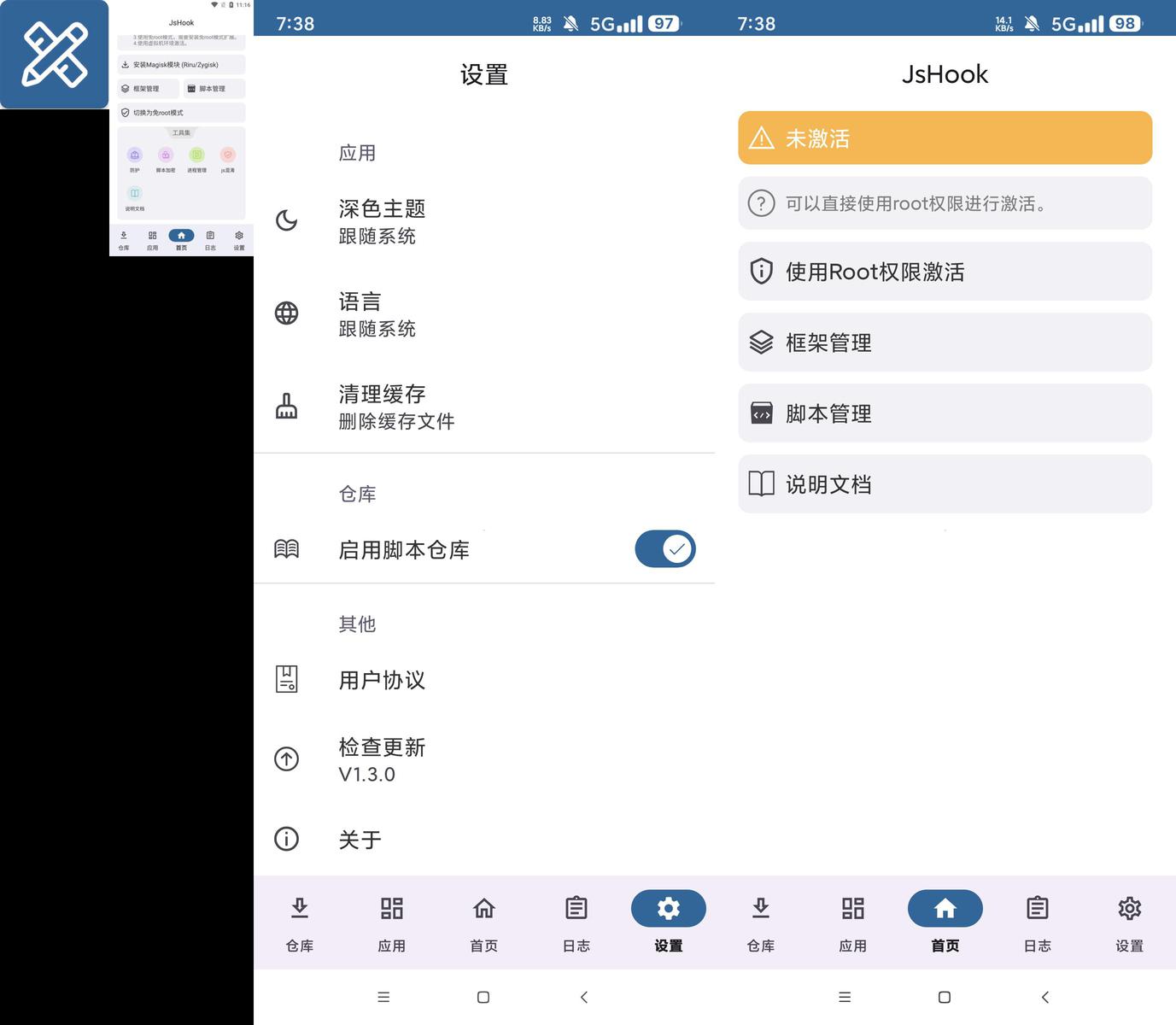Screen dimensions: 1176x1025
Task: Go to 仓库 repository tab on home screen
Action: pyautogui.click(x=760, y=922)
